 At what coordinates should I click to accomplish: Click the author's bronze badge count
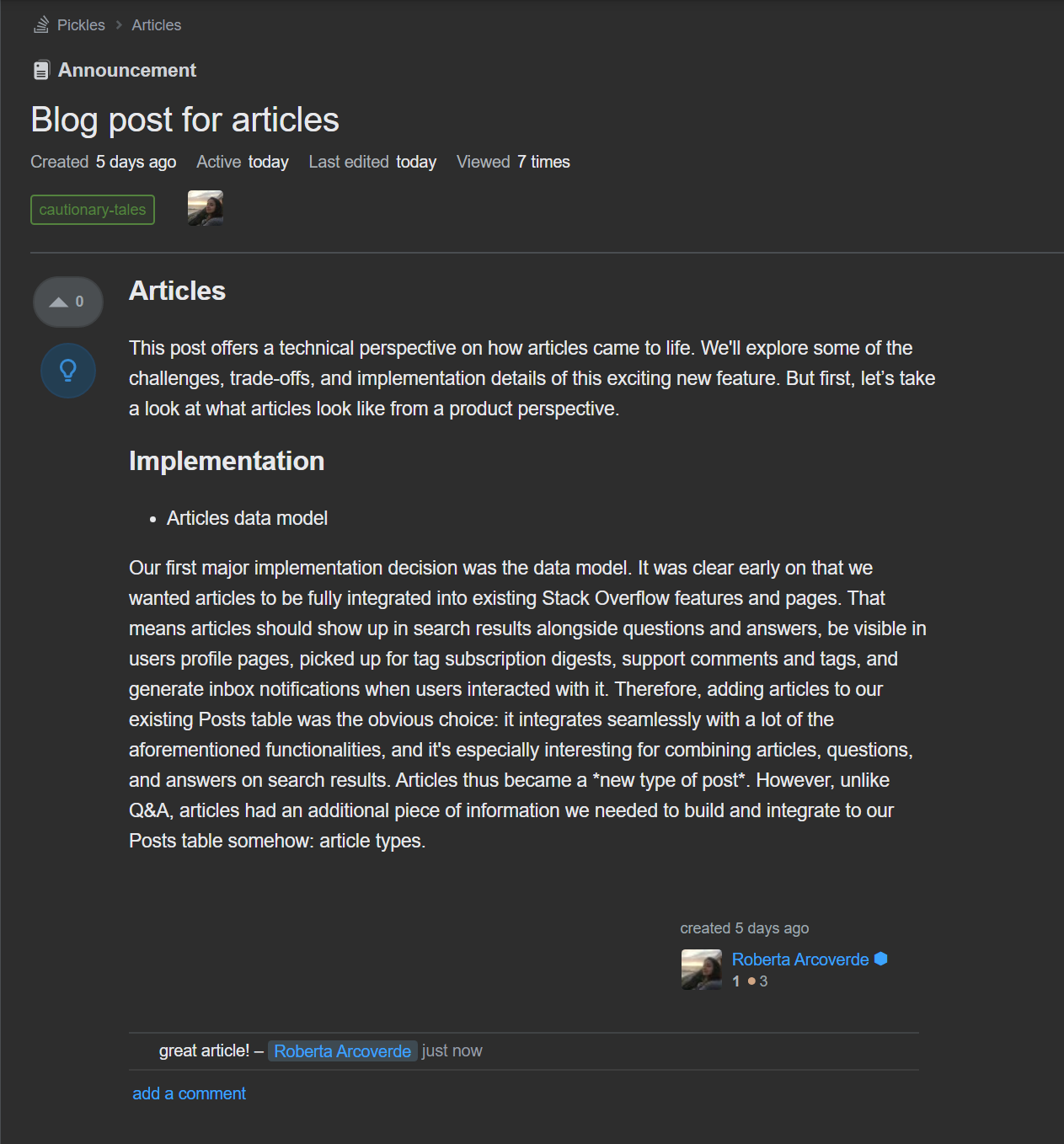(x=758, y=981)
